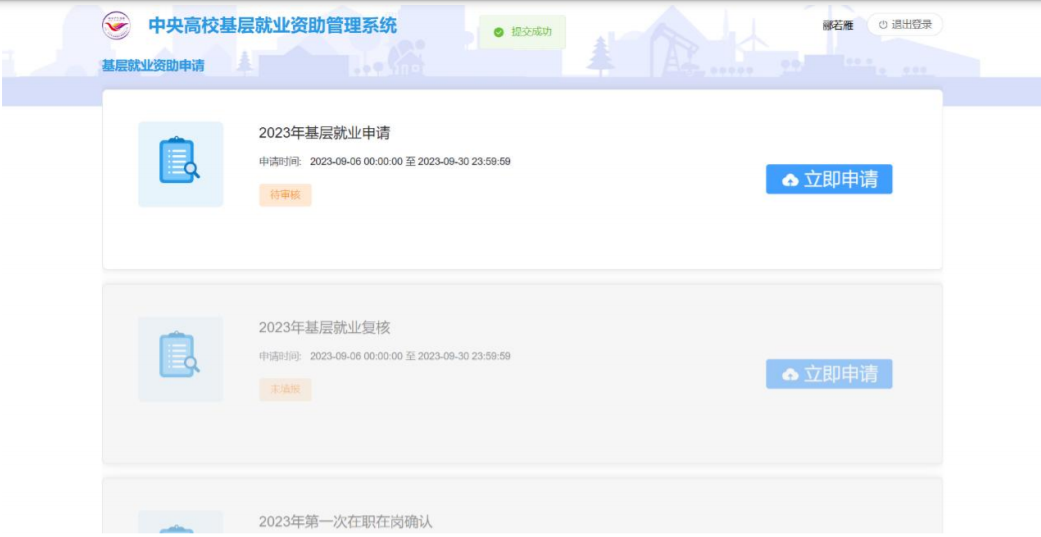The image size is (1041, 537).
Task: Click the system logo emblem in the header
Action: pos(116,25)
